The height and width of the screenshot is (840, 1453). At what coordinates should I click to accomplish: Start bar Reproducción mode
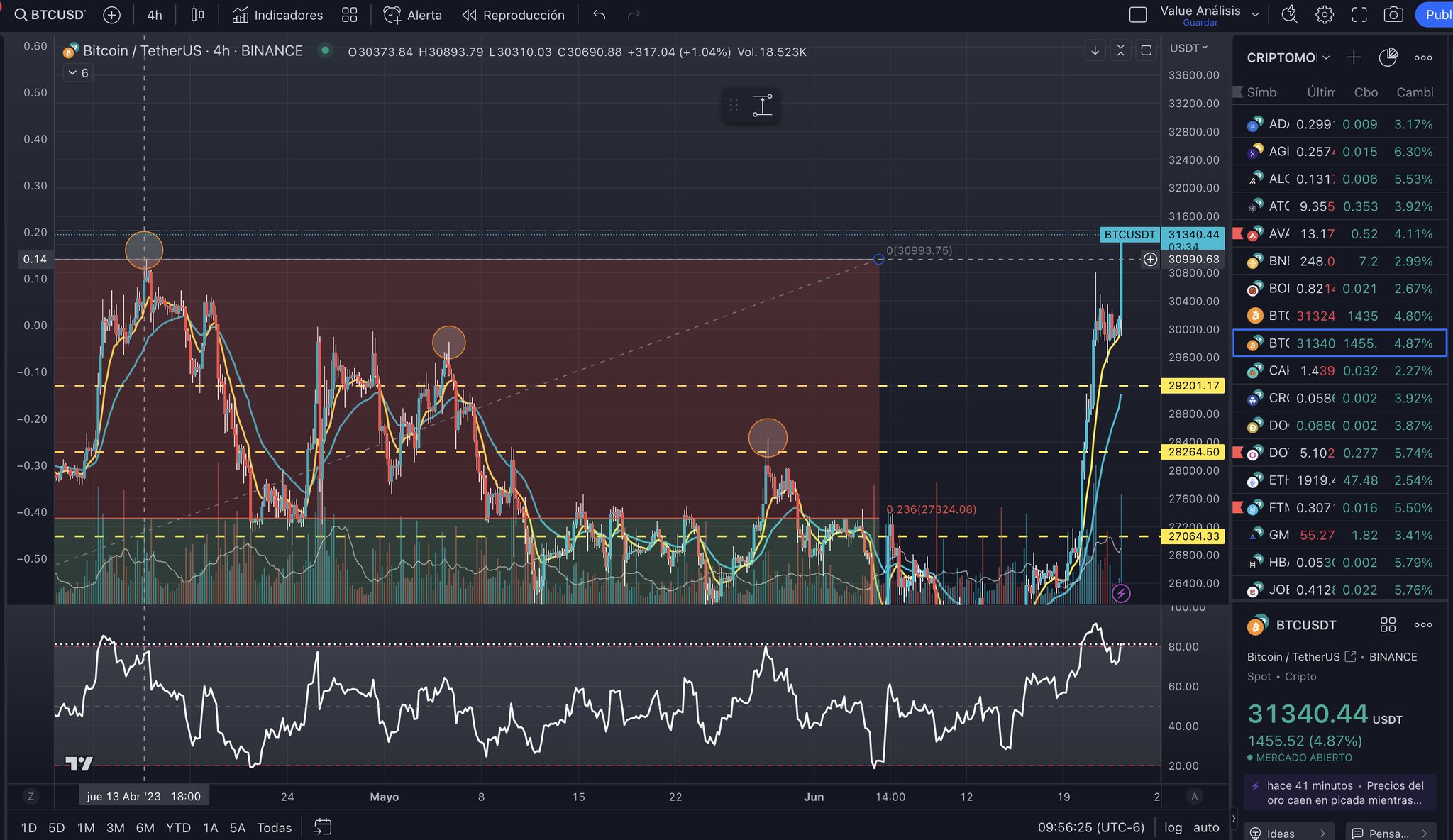(513, 15)
